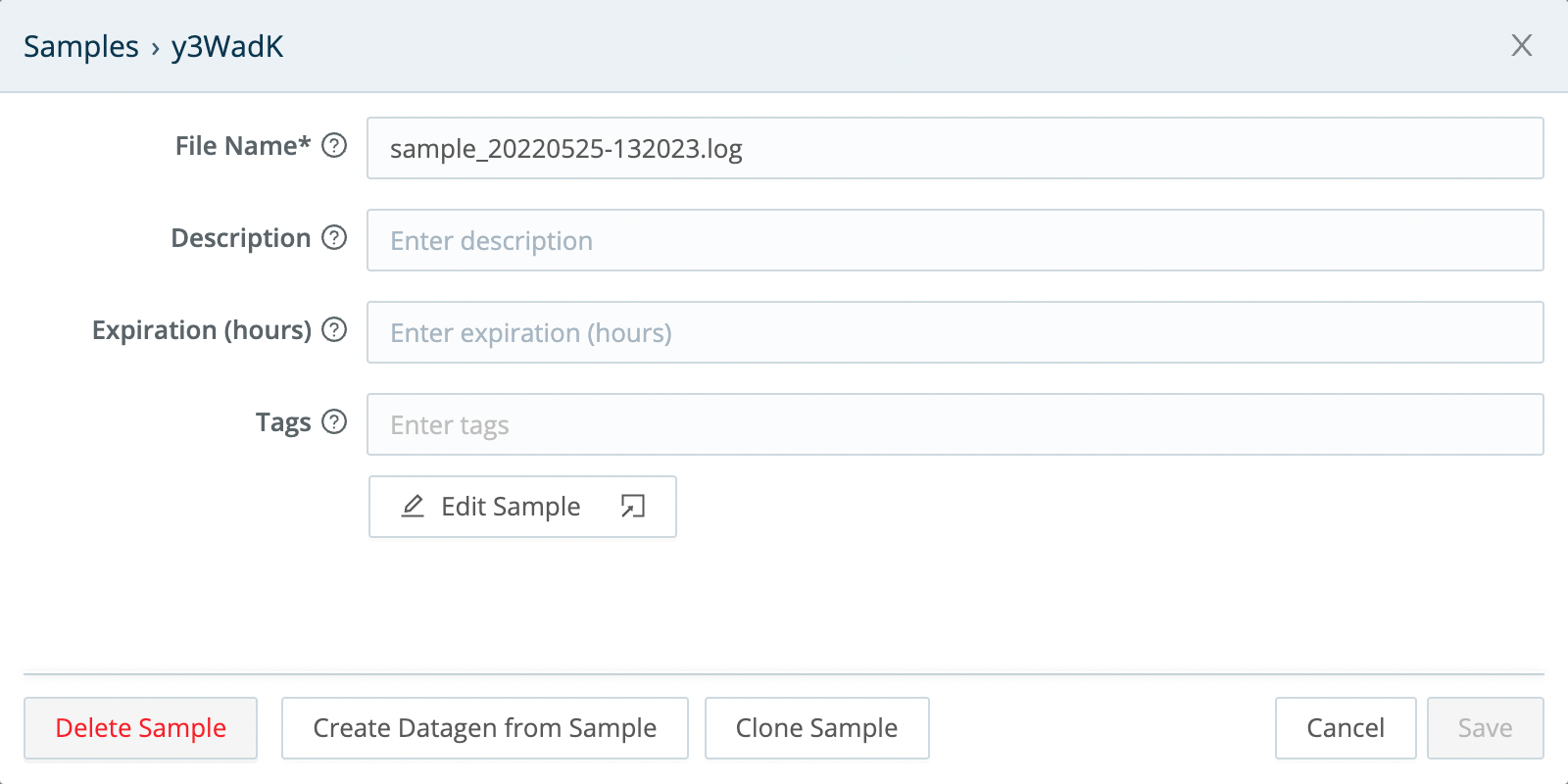Close the sample dialog with the X
Image resolution: width=1568 pixels, height=784 pixels.
1522,45
